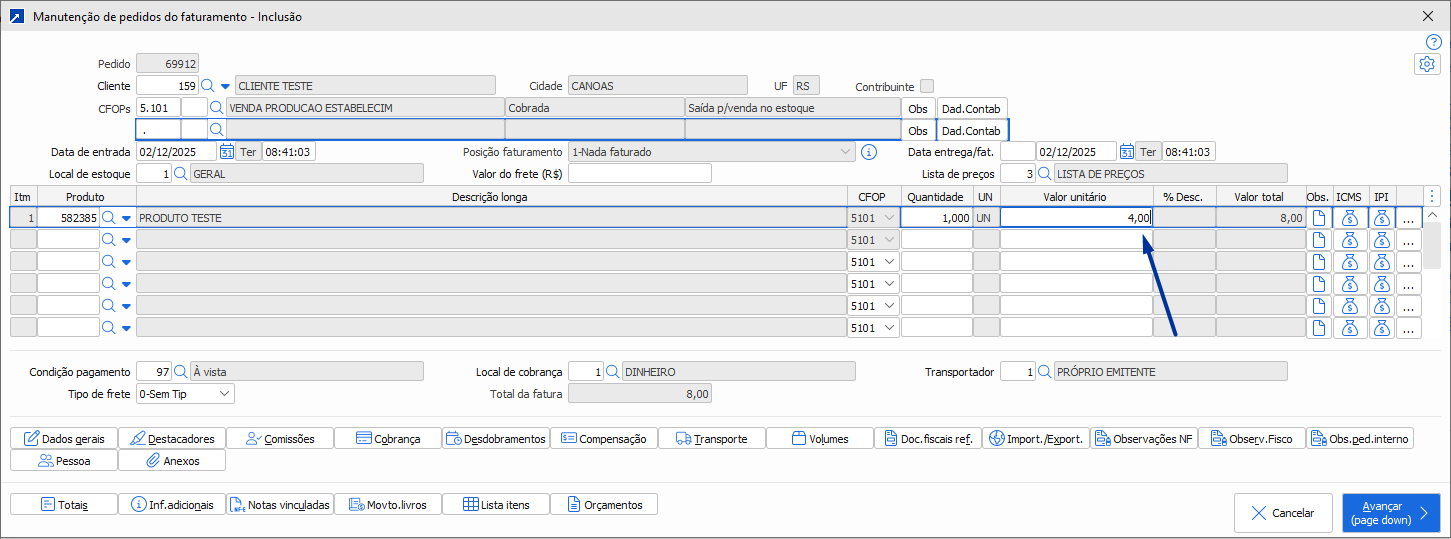Click the Posição faturamento info icon
The width and height of the screenshot is (1451, 539).
869,152
